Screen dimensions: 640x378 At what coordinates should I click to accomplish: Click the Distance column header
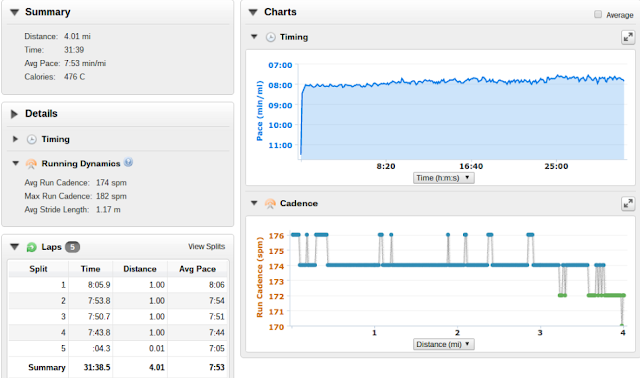click(x=140, y=269)
